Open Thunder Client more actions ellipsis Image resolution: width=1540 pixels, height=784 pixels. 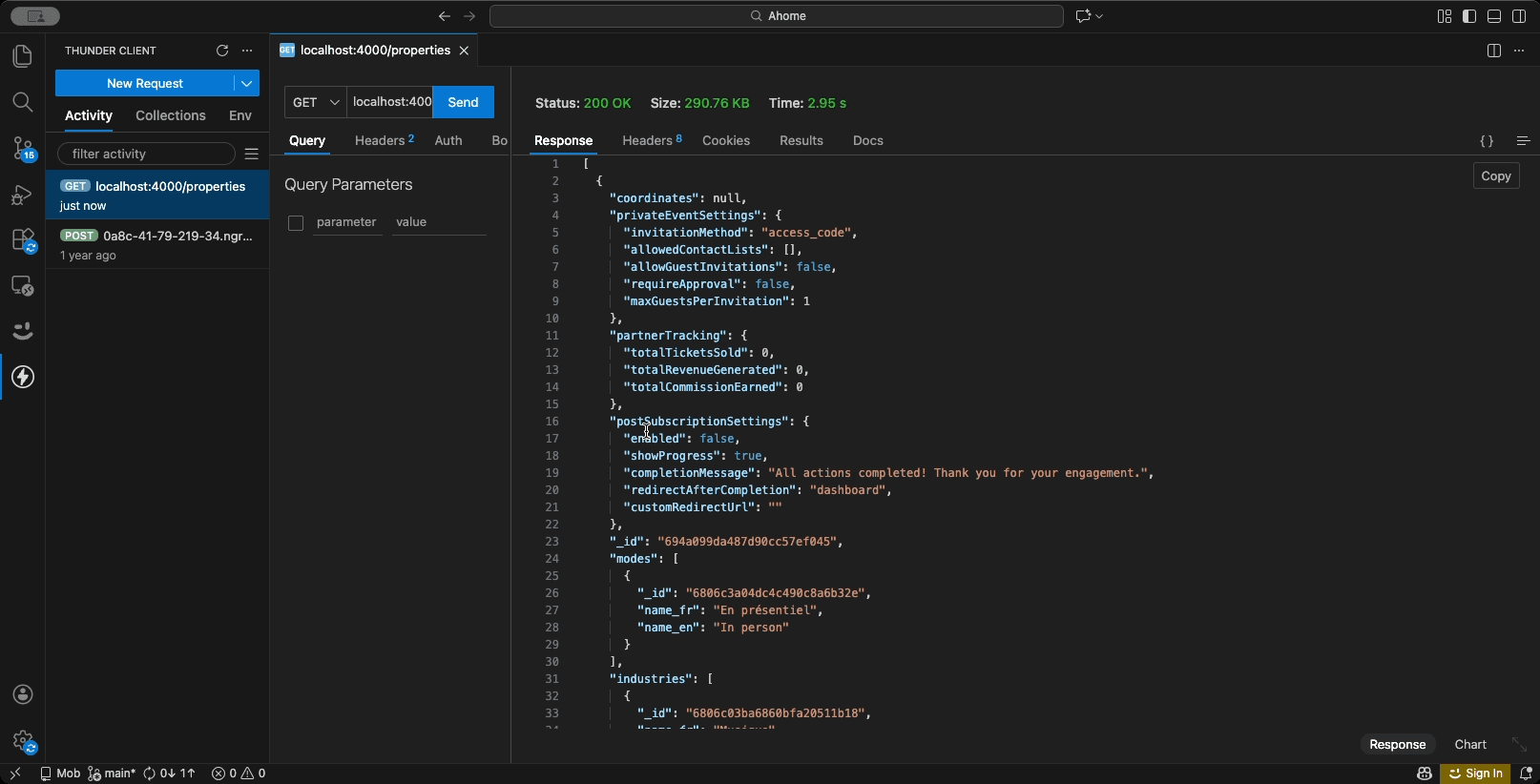pyautogui.click(x=247, y=51)
